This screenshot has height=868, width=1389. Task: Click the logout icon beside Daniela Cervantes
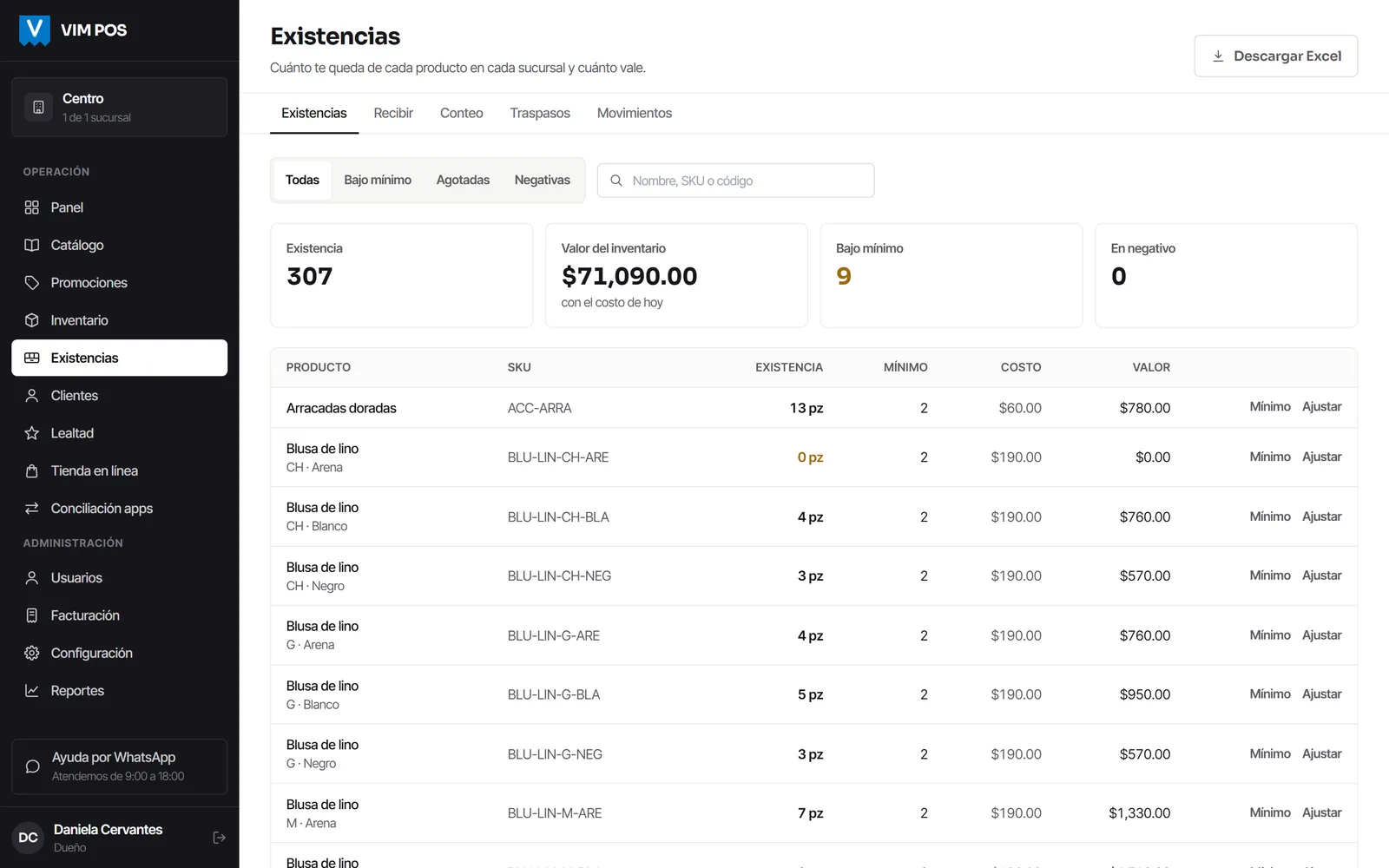219,838
